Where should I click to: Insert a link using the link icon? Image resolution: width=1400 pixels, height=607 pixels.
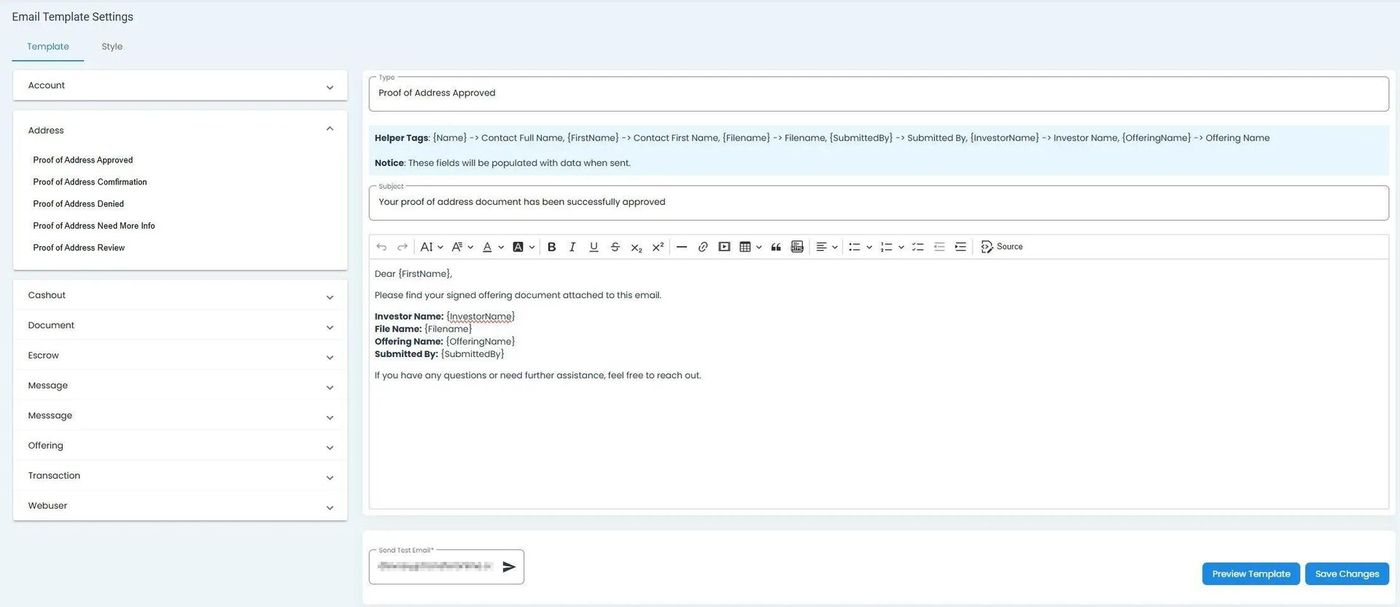point(703,247)
